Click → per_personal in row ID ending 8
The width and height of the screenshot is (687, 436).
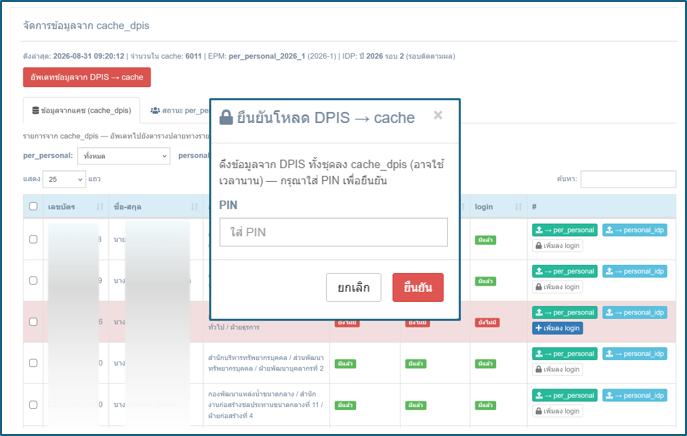tap(565, 230)
